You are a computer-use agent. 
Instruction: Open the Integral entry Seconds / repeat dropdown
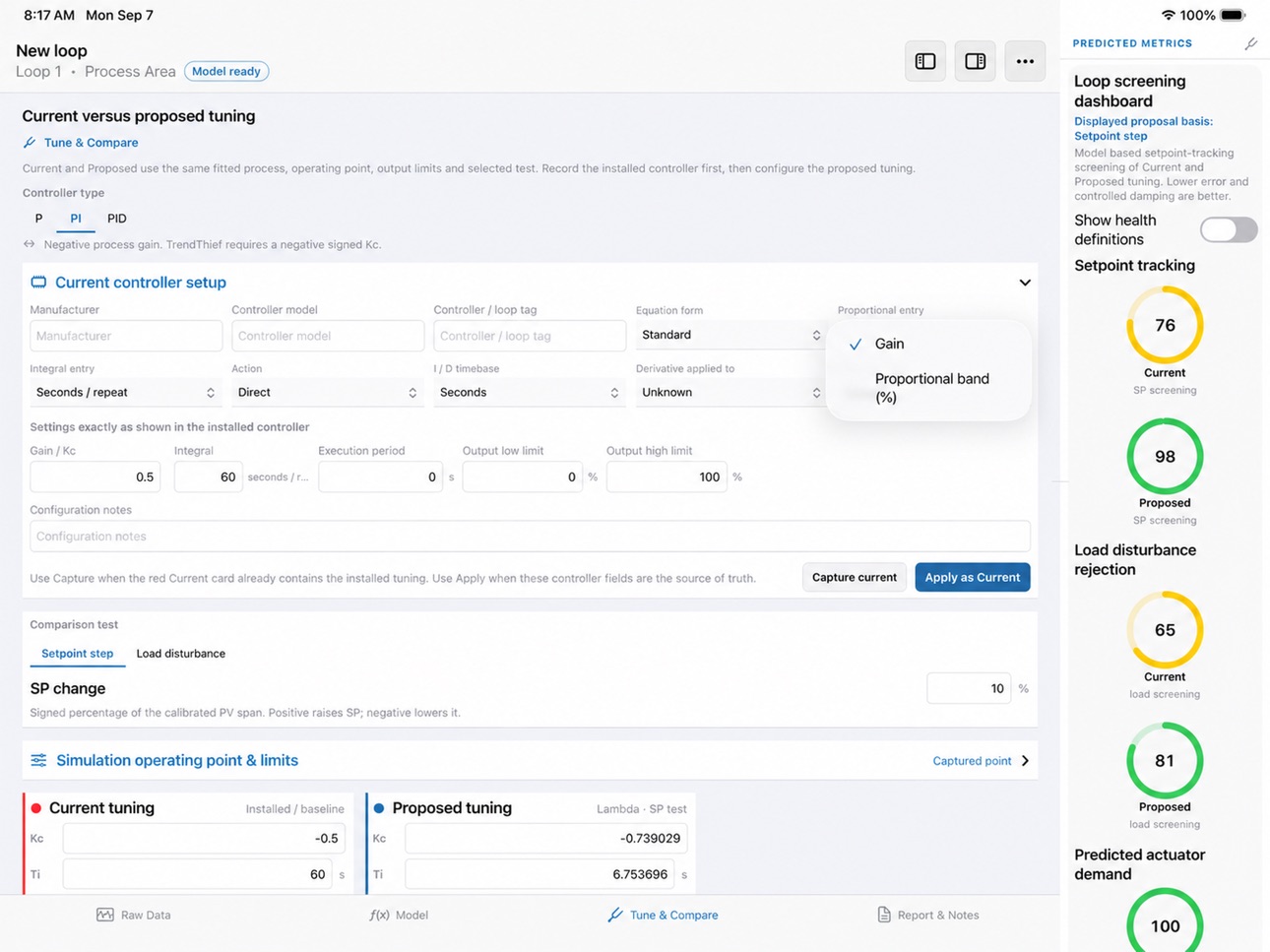[x=124, y=392]
